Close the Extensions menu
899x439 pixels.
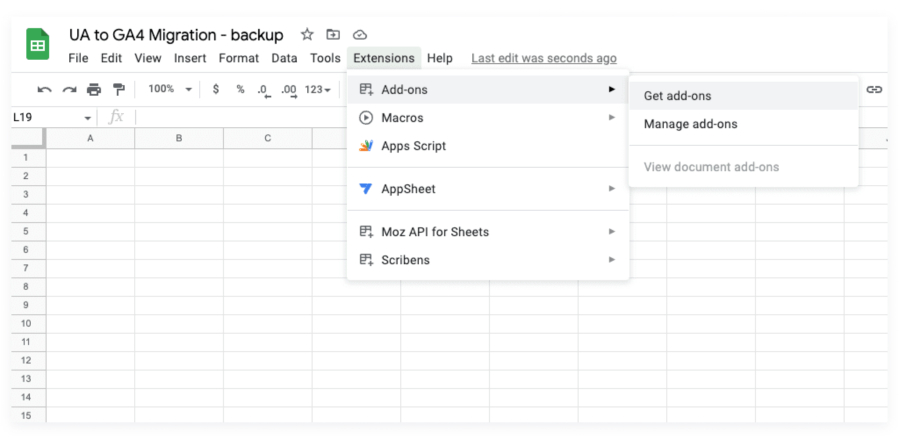coord(384,58)
